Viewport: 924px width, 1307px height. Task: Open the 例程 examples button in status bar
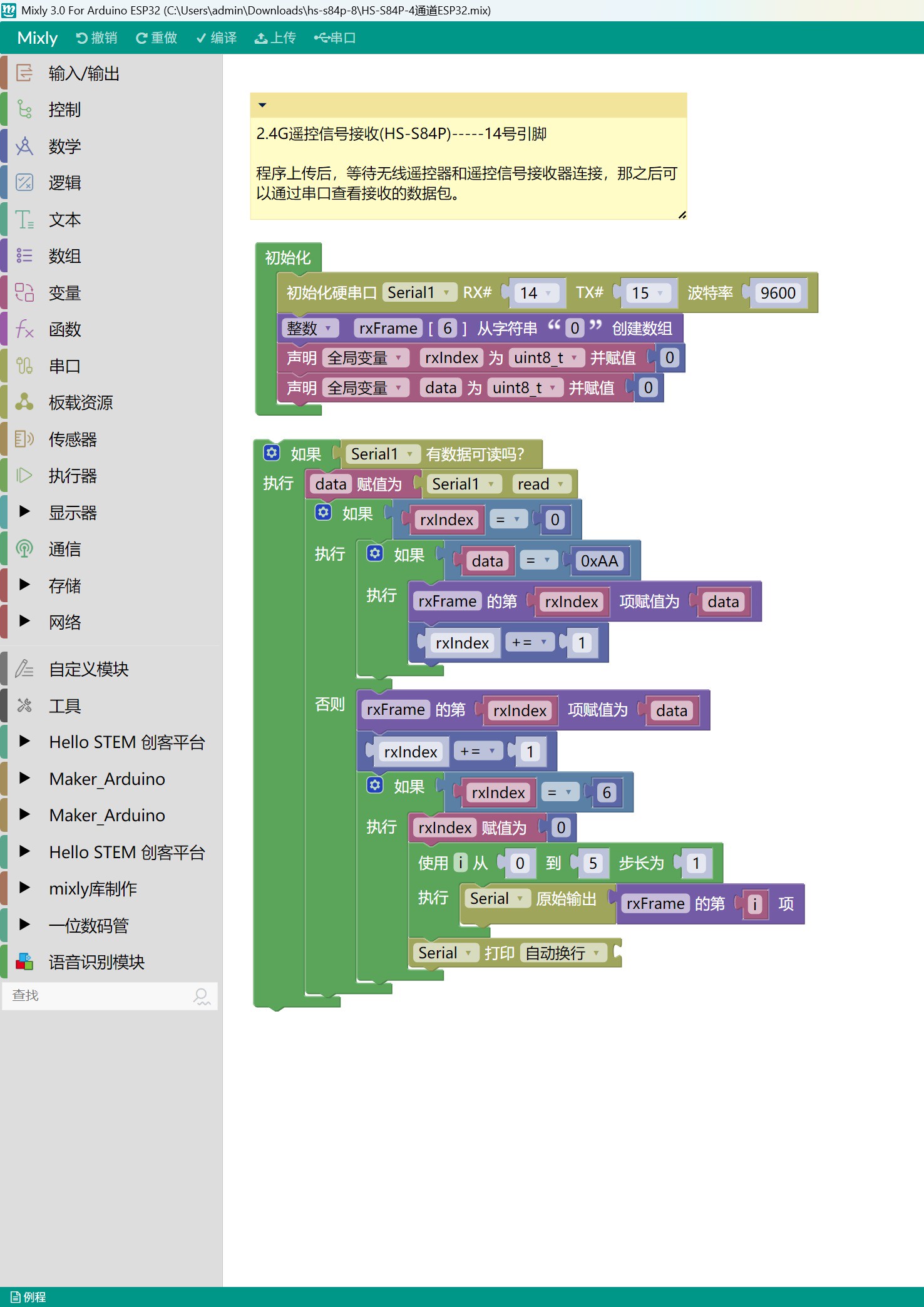pyautogui.click(x=29, y=1297)
